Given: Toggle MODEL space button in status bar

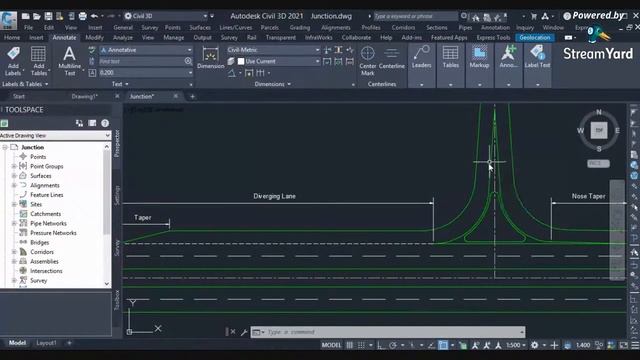Looking at the screenshot, I should [331, 345].
